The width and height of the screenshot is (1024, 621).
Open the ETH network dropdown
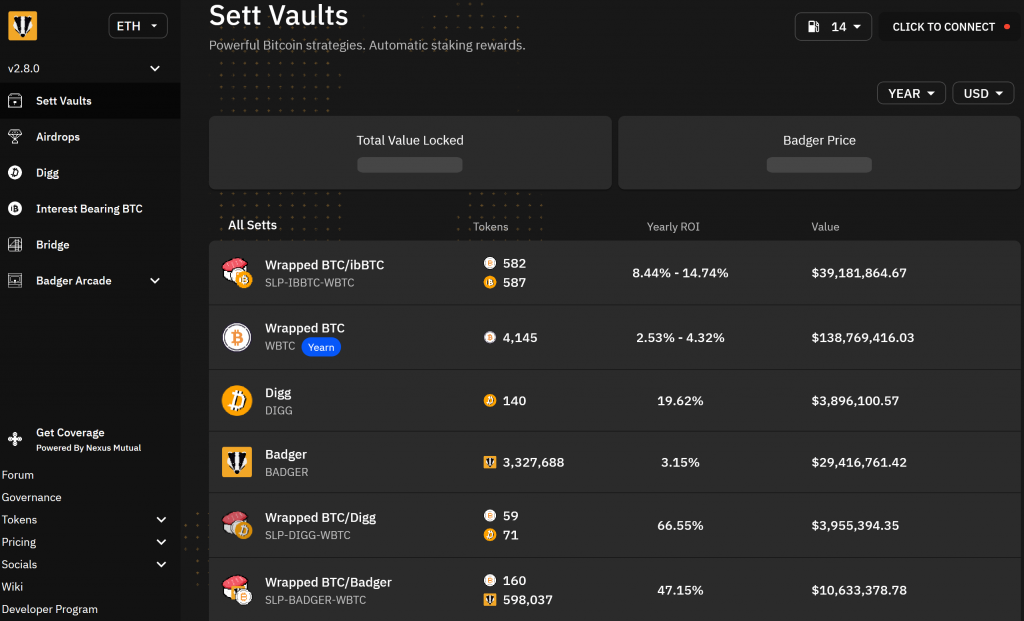[138, 26]
